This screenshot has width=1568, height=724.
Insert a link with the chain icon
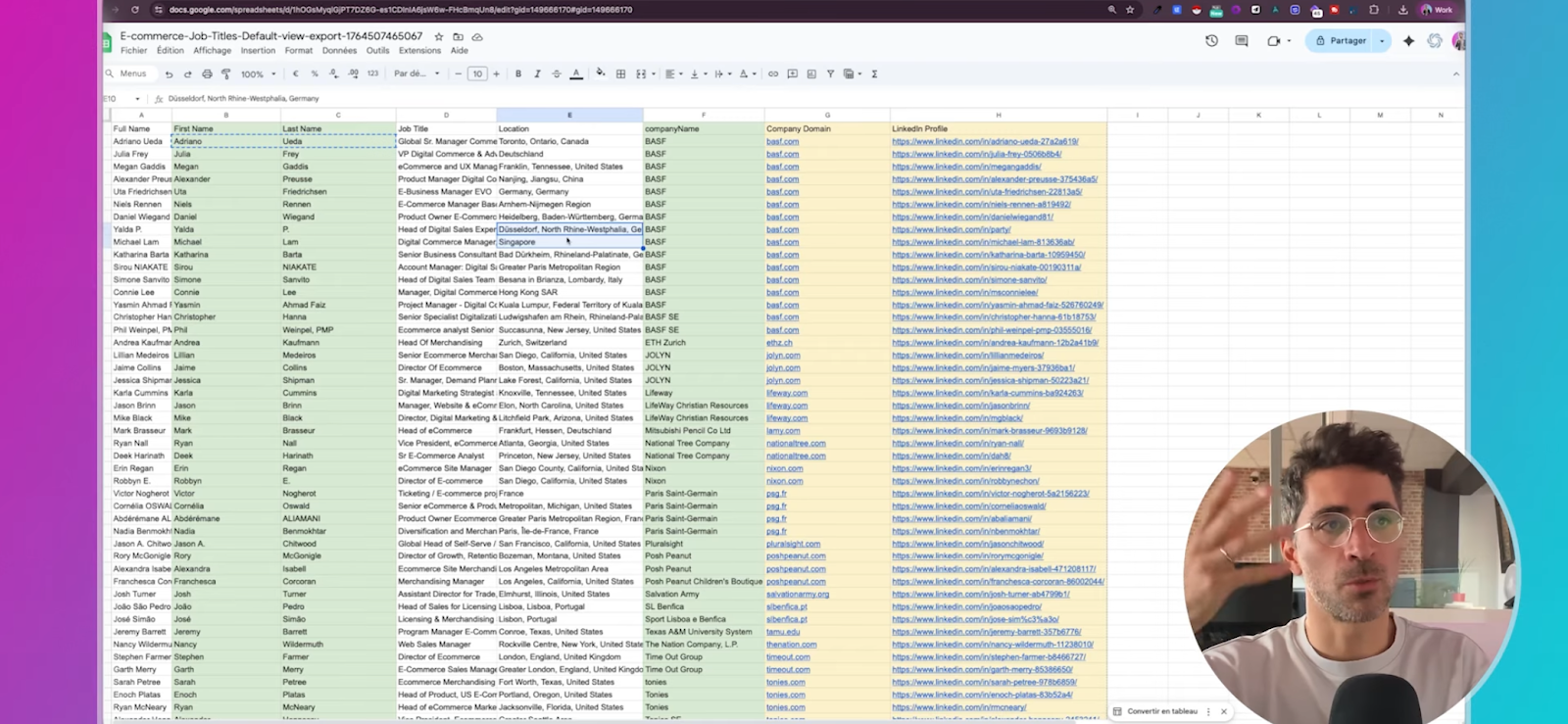click(773, 74)
